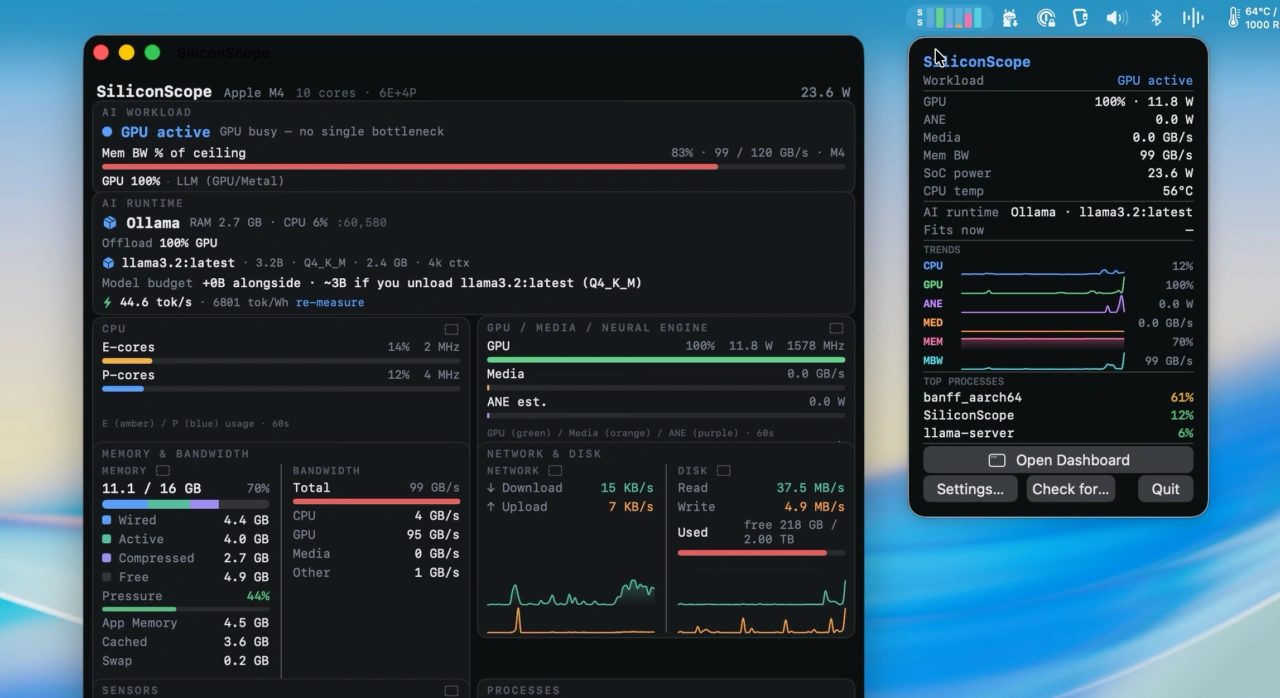Select the MEM trend row
The width and height of the screenshot is (1280, 698).
pyautogui.click(x=1058, y=342)
